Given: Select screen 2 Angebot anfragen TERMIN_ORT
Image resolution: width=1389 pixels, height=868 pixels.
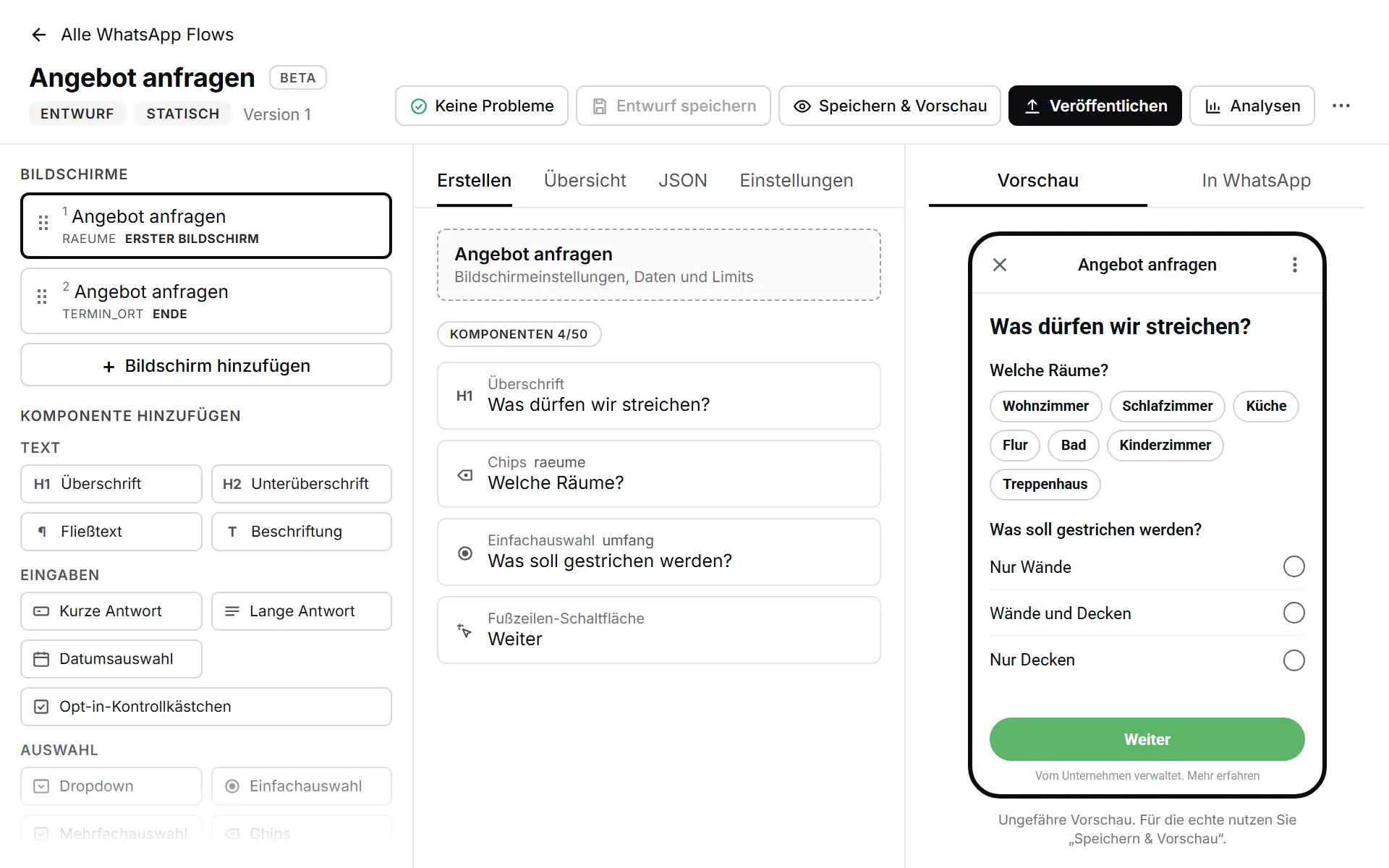Looking at the screenshot, I should (206, 301).
